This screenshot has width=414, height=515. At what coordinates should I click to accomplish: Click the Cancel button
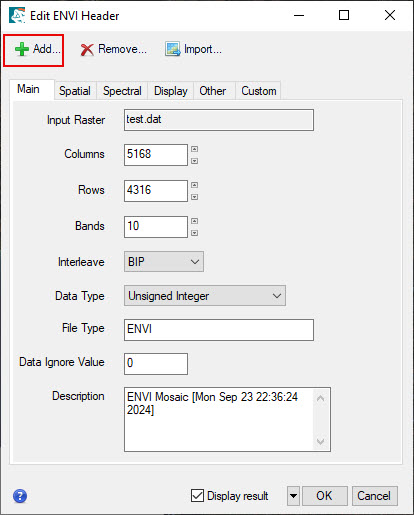[374, 496]
